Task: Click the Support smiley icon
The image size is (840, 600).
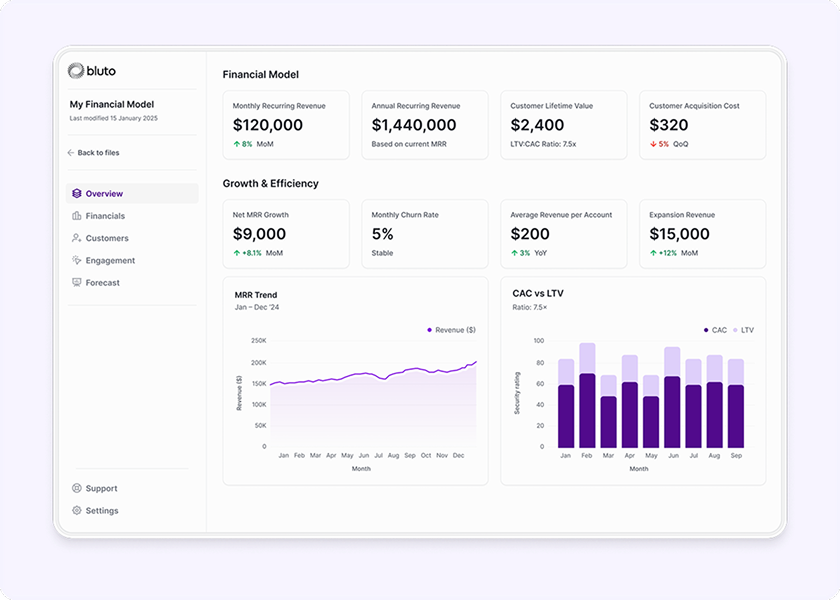Action: 77,489
